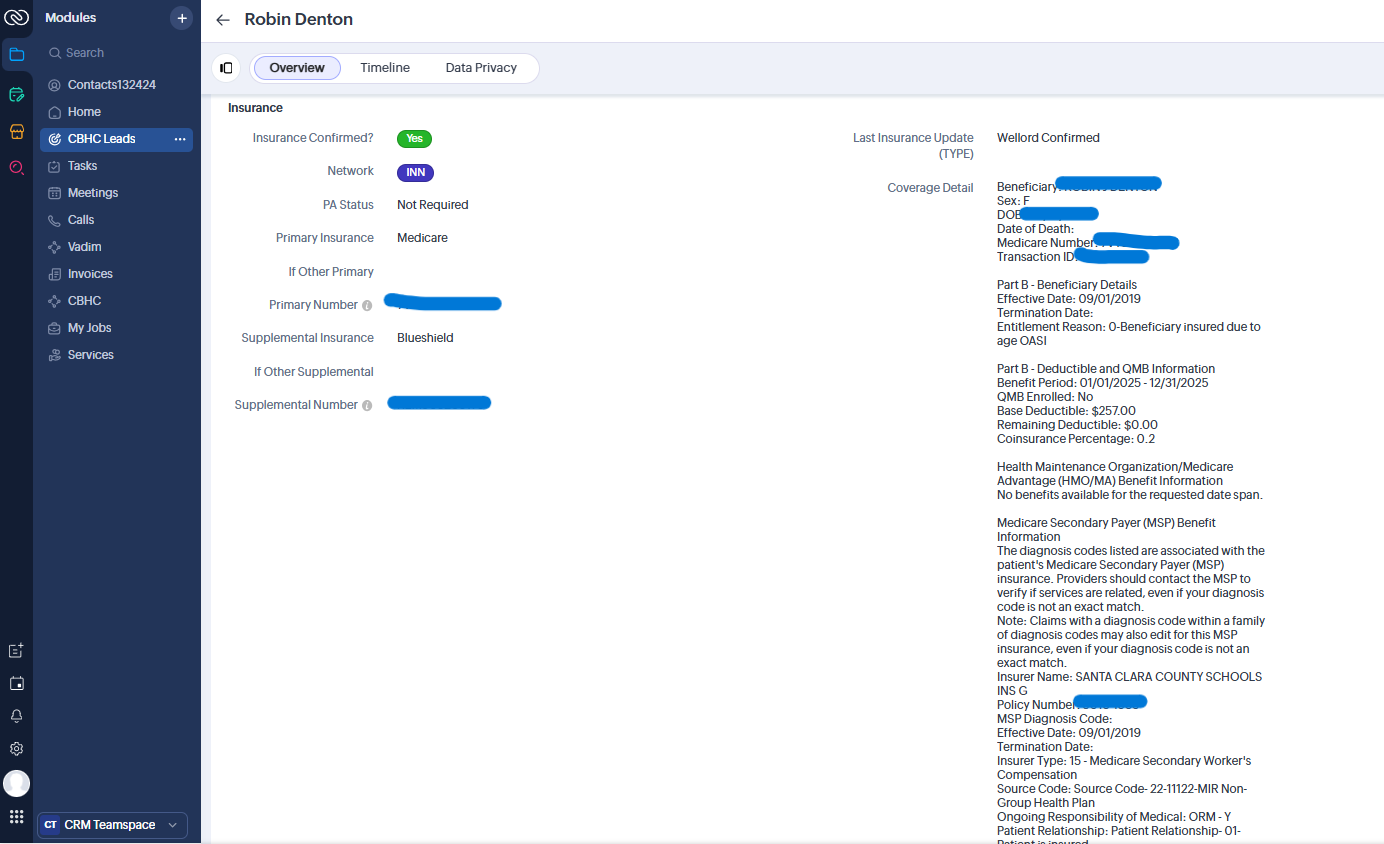Image resolution: width=1384 pixels, height=844 pixels.
Task: Click Remaining Deductible $0.00 line
Action: tap(1077, 425)
